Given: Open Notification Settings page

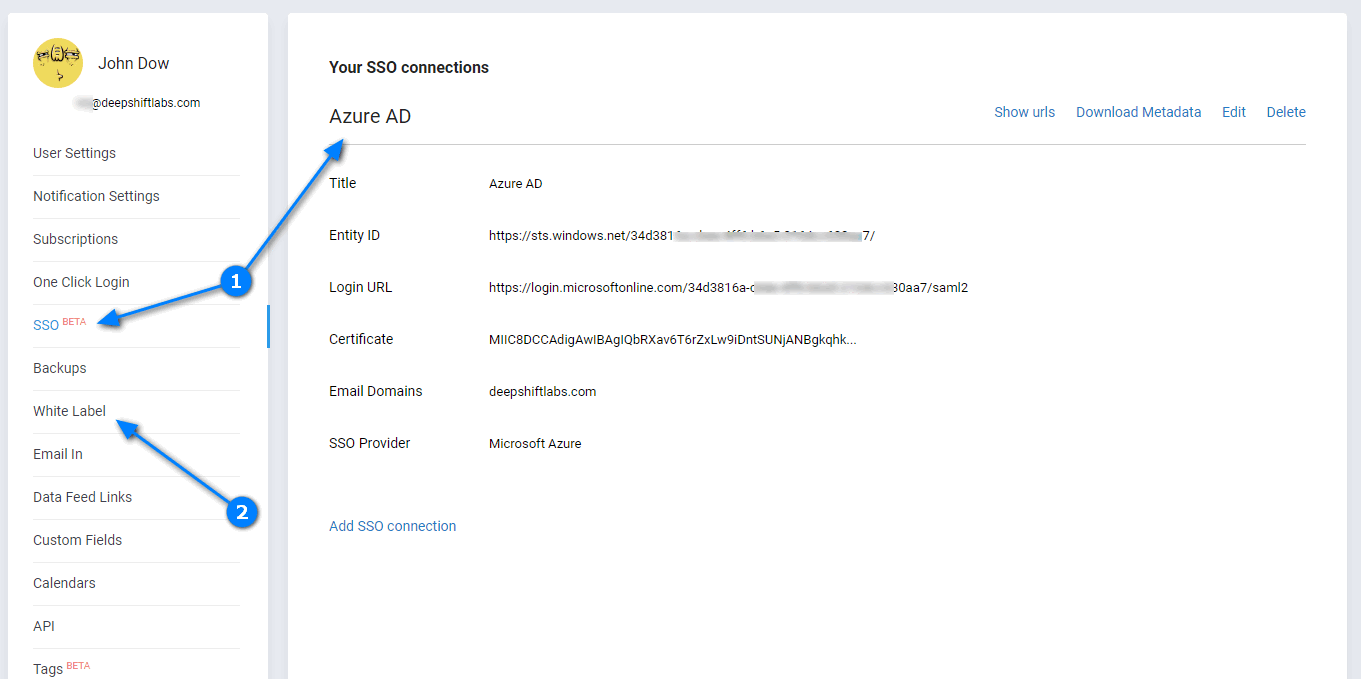Looking at the screenshot, I should (96, 196).
